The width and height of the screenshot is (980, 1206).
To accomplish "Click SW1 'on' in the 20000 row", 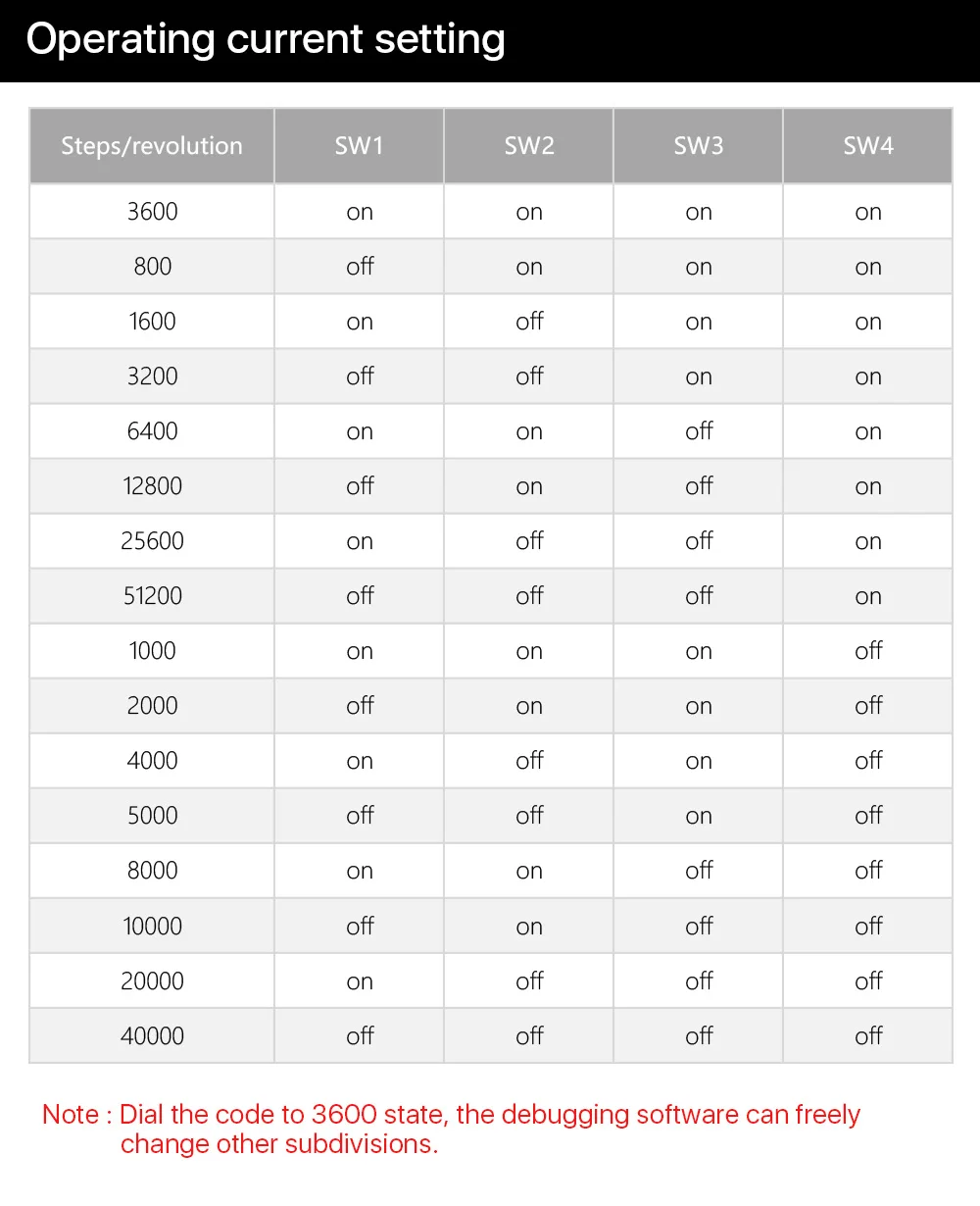I will [360, 980].
